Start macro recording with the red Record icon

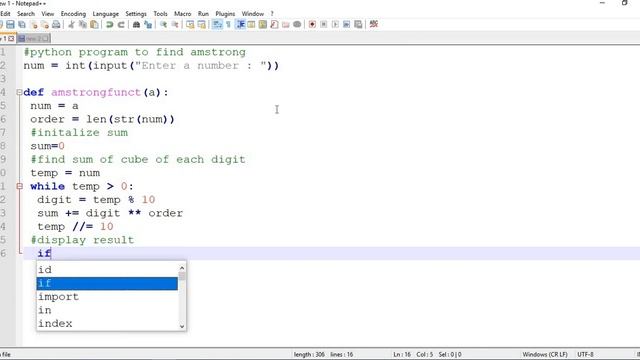click(x=312, y=24)
